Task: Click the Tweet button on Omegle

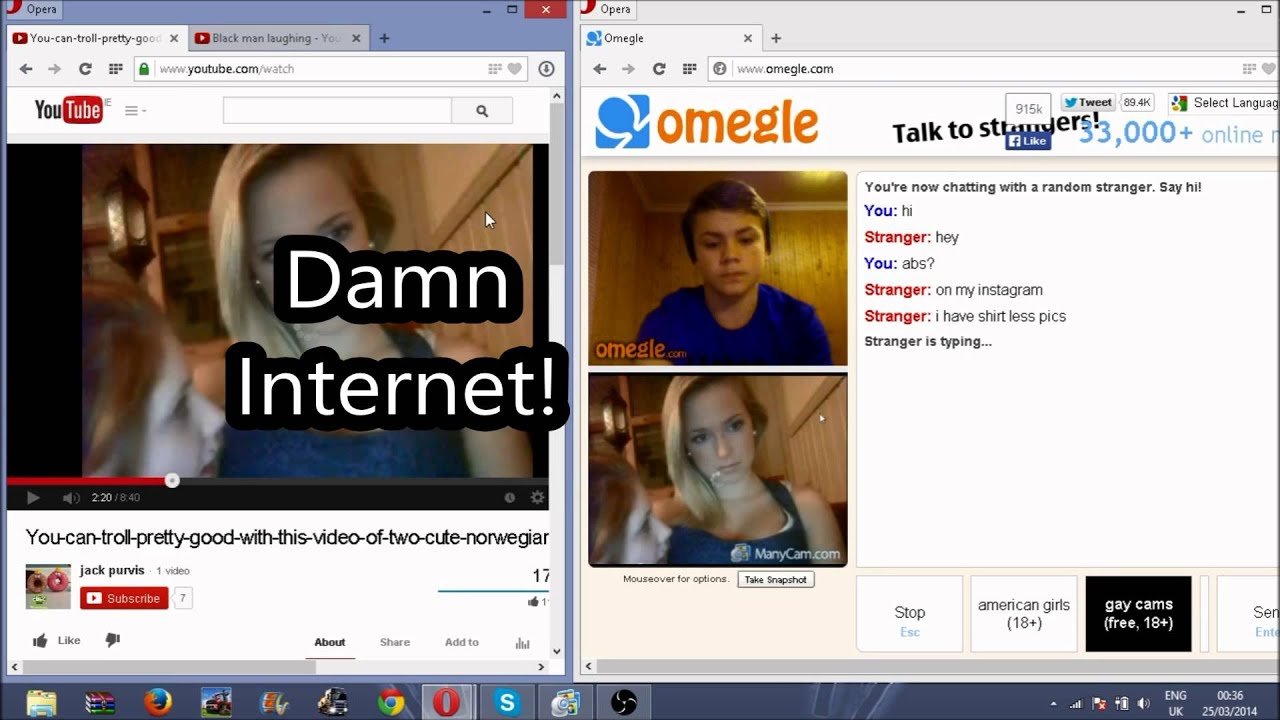Action: point(1087,102)
